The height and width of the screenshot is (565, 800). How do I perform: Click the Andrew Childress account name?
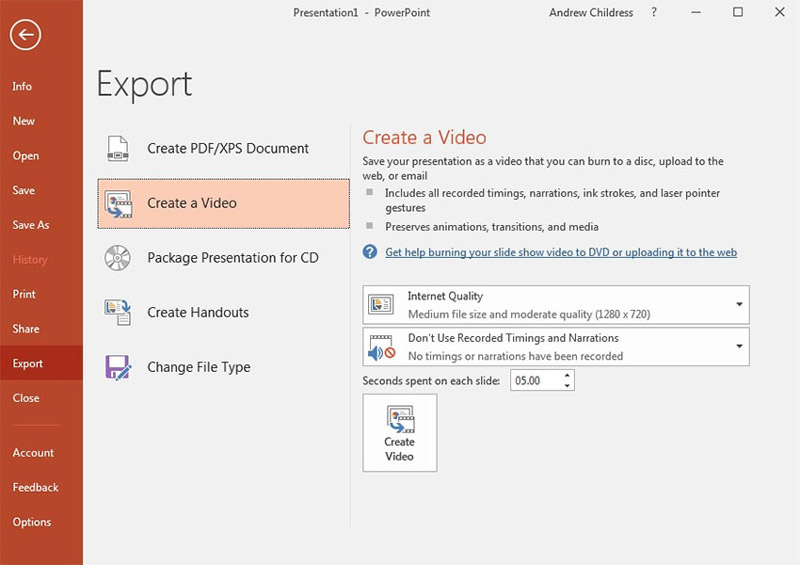pyautogui.click(x=591, y=13)
